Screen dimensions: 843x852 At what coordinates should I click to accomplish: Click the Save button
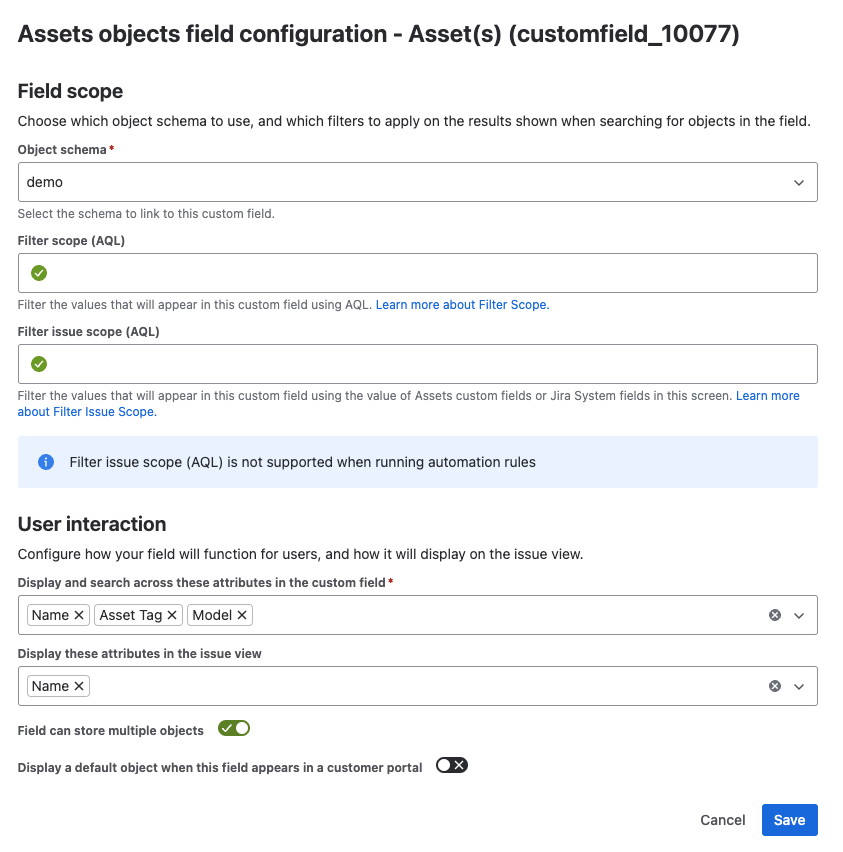789,820
